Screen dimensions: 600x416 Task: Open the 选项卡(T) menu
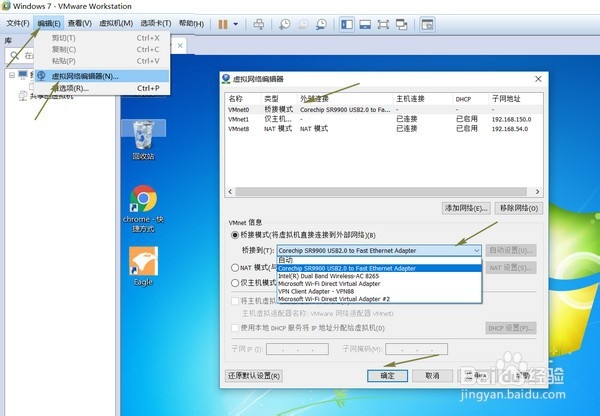156,24
